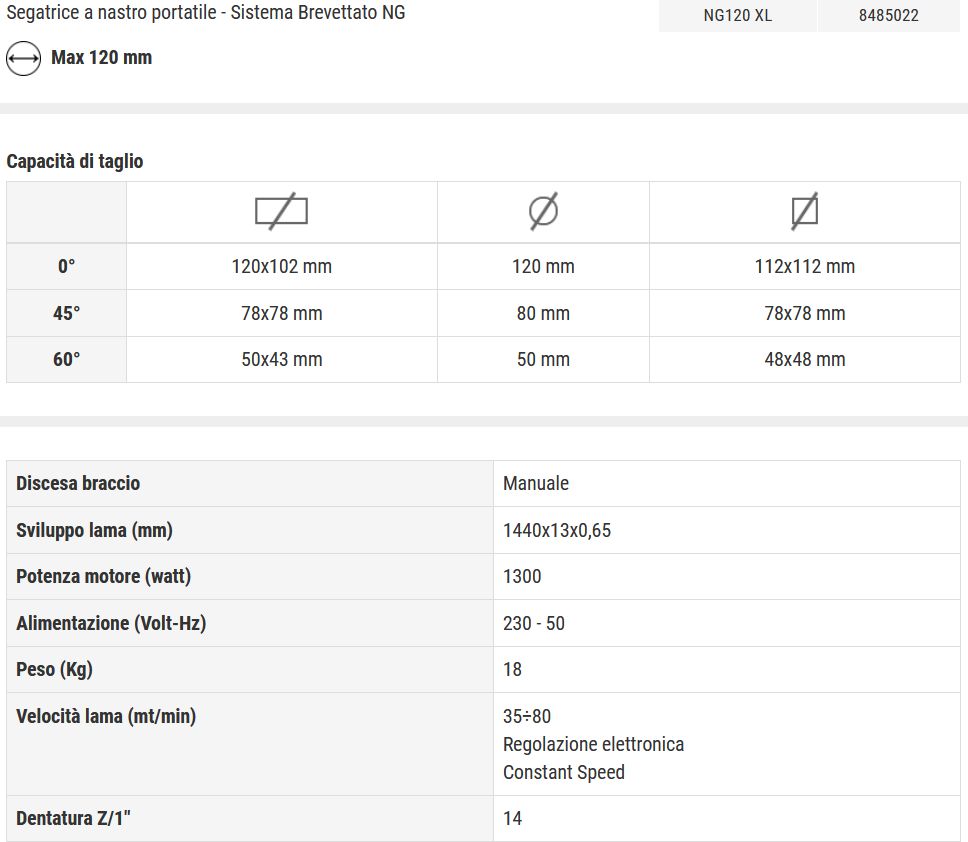Click the 80 mm round capacity cell

click(543, 313)
